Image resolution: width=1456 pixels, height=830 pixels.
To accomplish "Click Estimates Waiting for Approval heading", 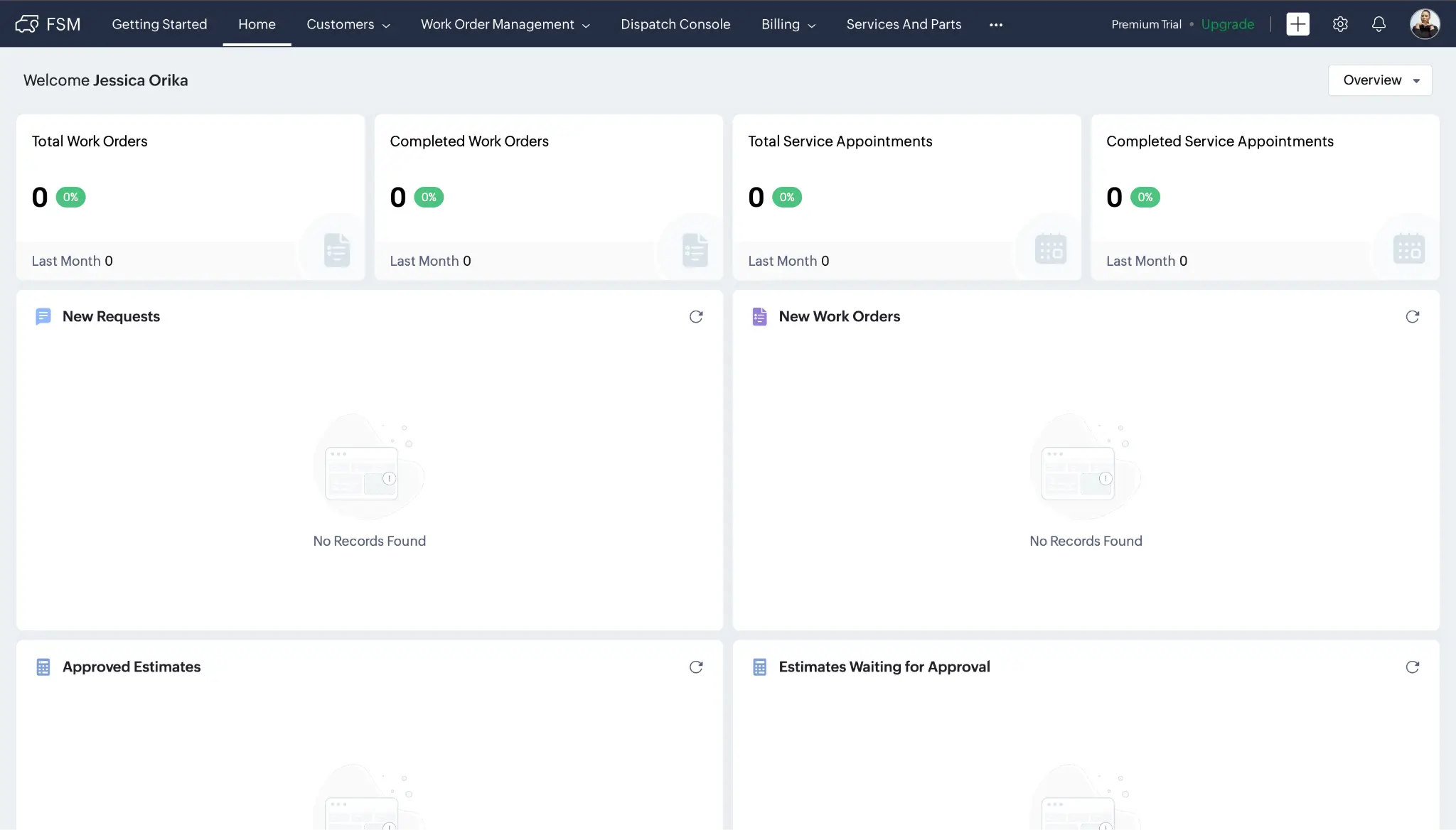I will [884, 667].
